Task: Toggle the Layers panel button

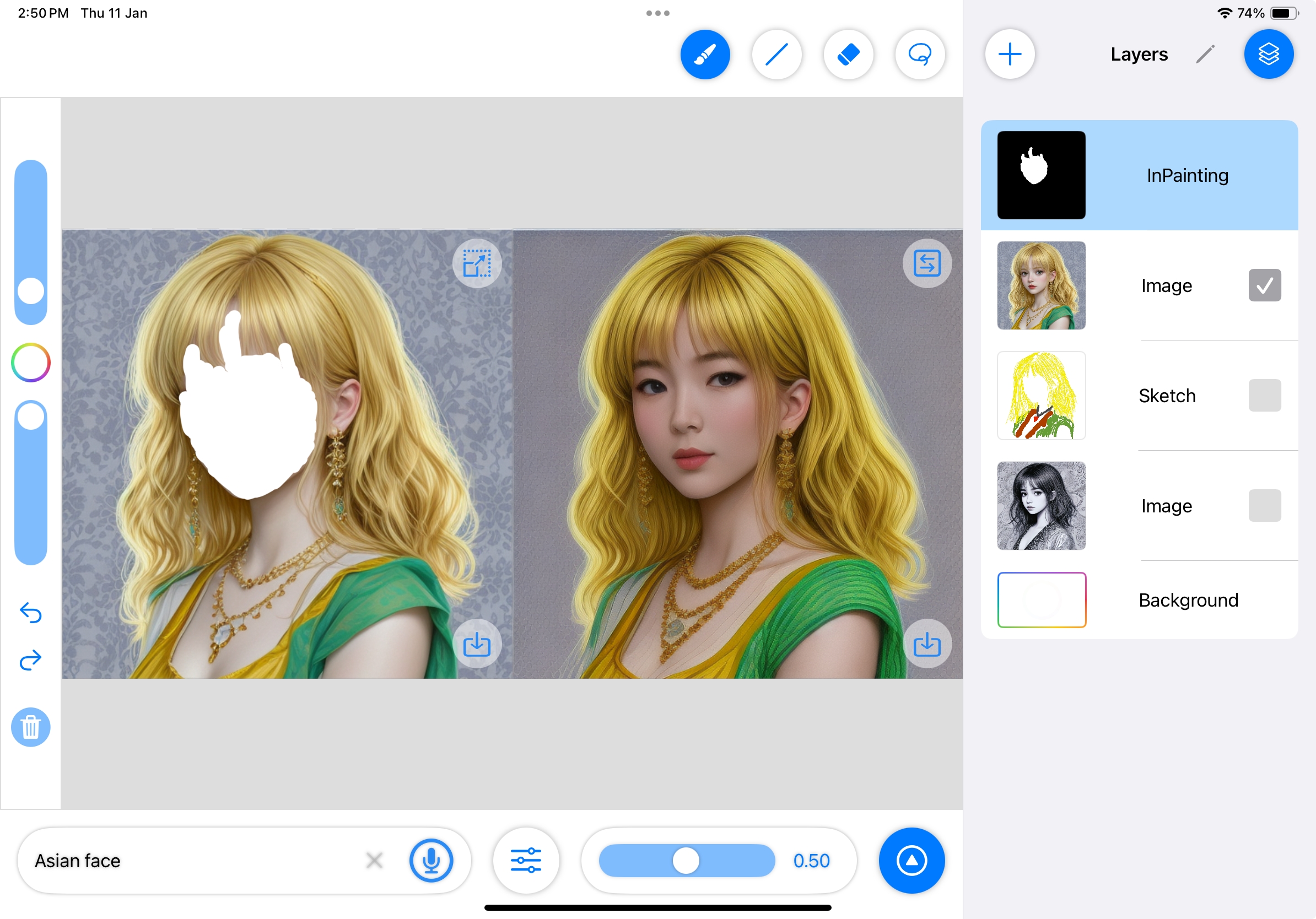Action: click(1269, 55)
